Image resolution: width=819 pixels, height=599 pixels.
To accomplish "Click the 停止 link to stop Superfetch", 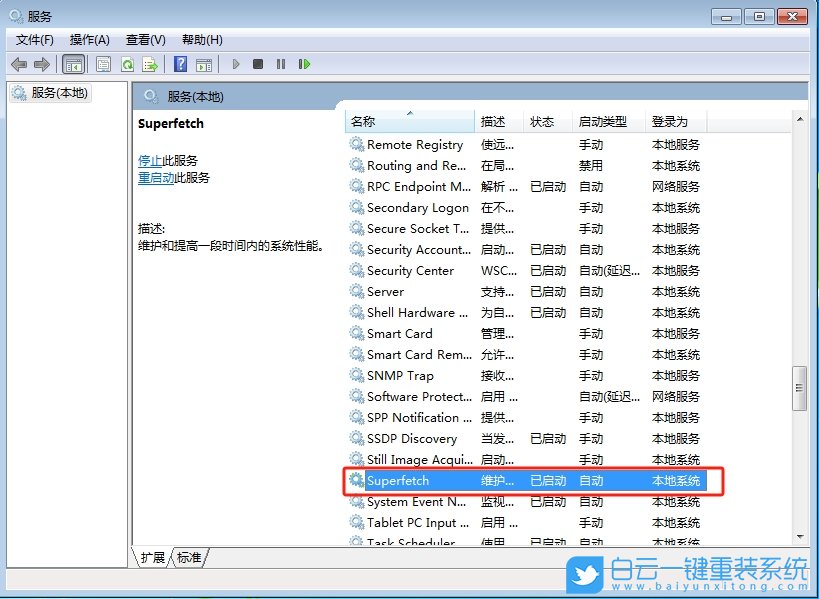I will [x=152, y=160].
